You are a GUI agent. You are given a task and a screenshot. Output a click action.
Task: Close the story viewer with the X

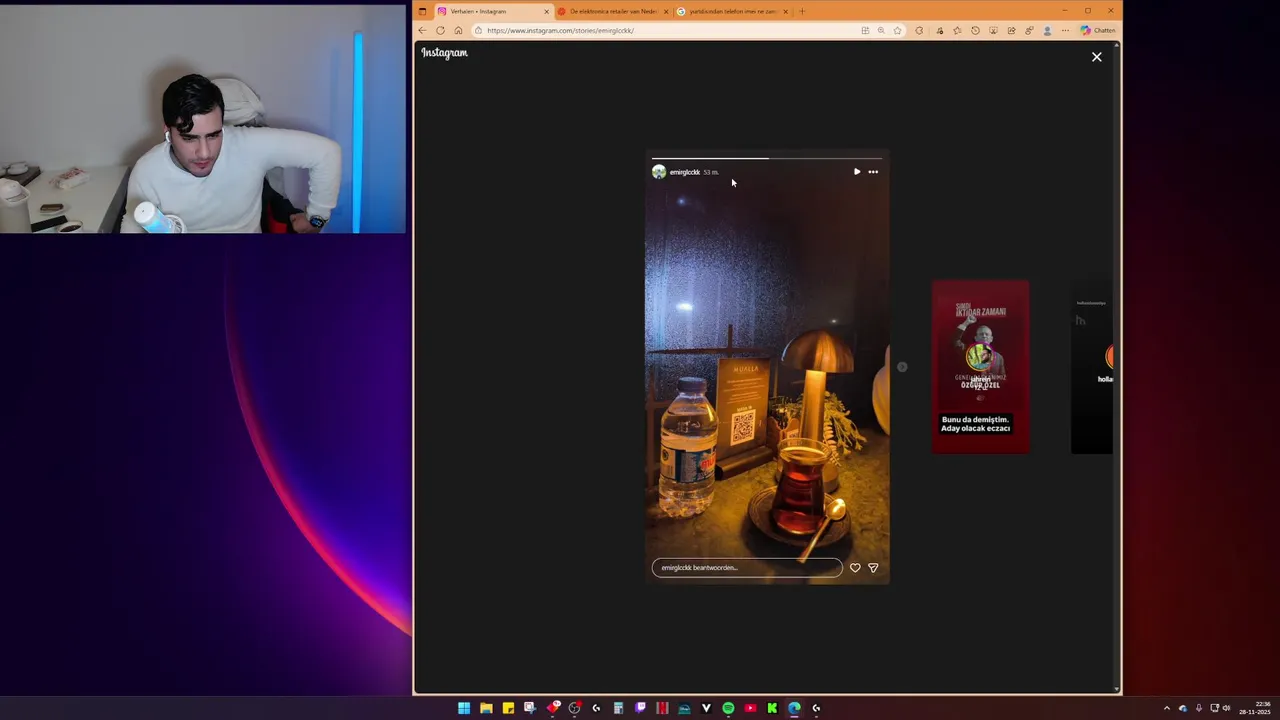pyautogui.click(x=1097, y=57)
